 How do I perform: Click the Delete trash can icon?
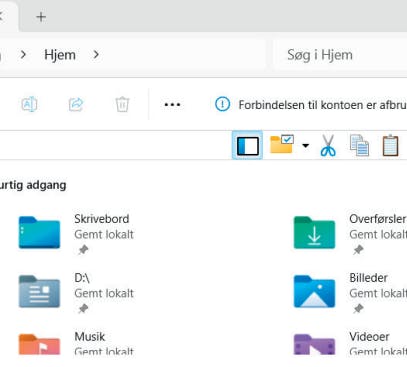click(x=122, y=104)
